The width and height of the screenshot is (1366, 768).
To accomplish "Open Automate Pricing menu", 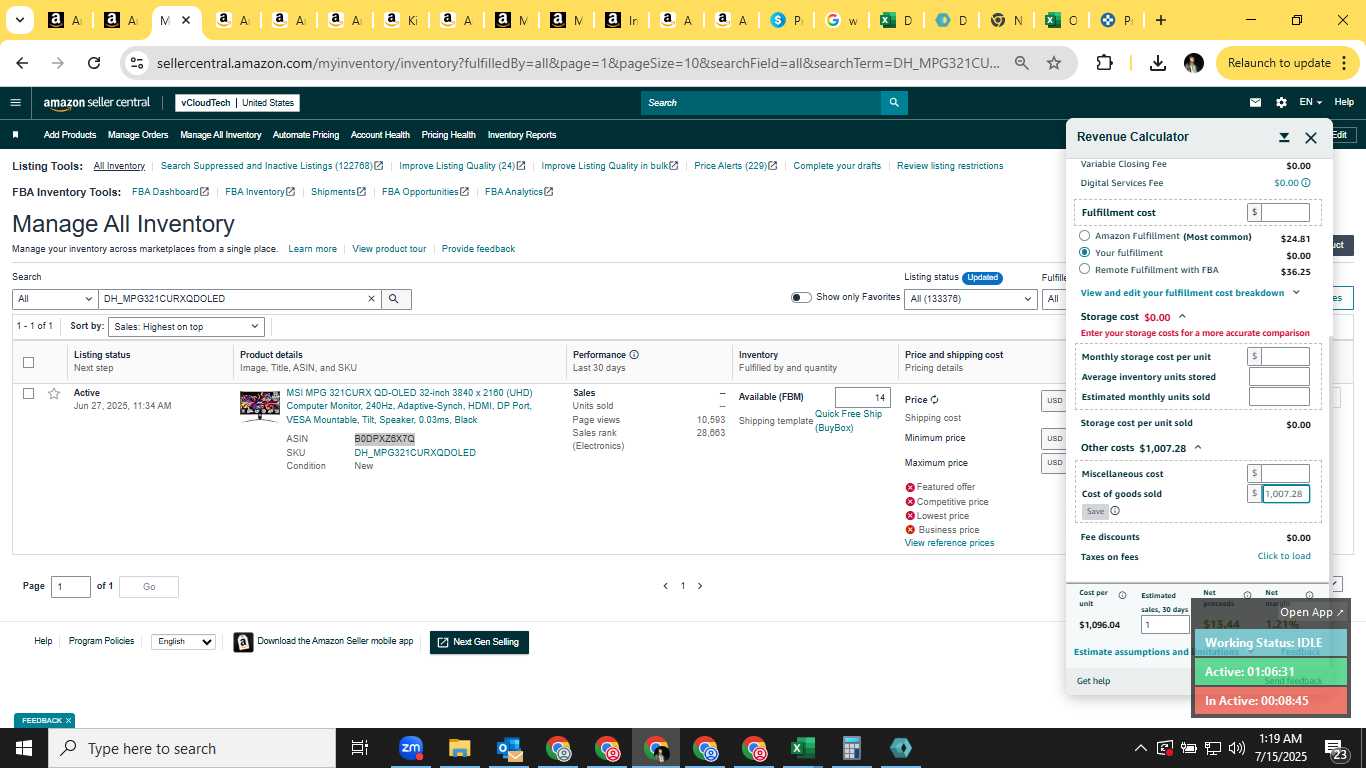I will point(306,135).
